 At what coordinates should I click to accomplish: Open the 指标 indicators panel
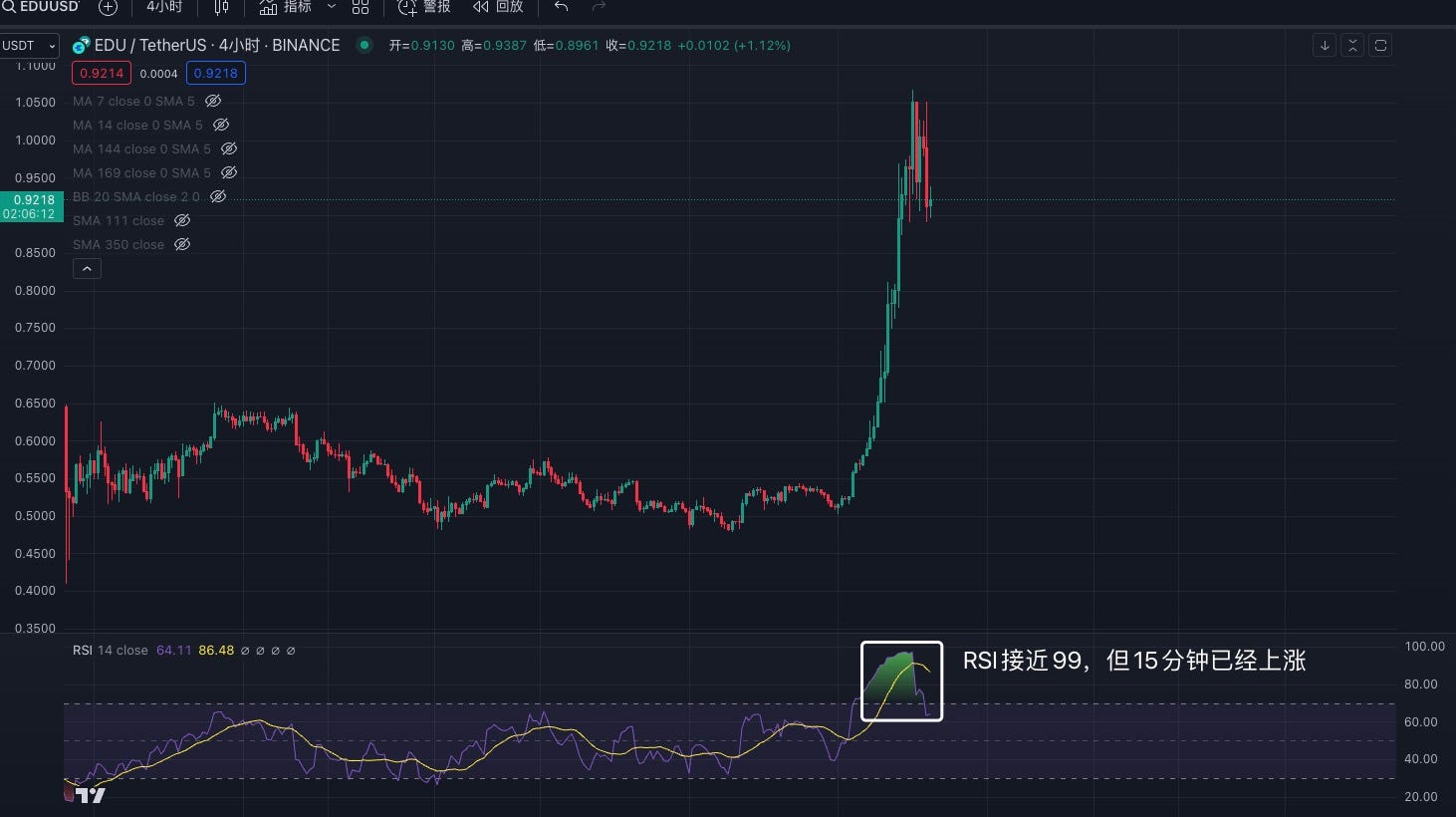tap(286, 7)
